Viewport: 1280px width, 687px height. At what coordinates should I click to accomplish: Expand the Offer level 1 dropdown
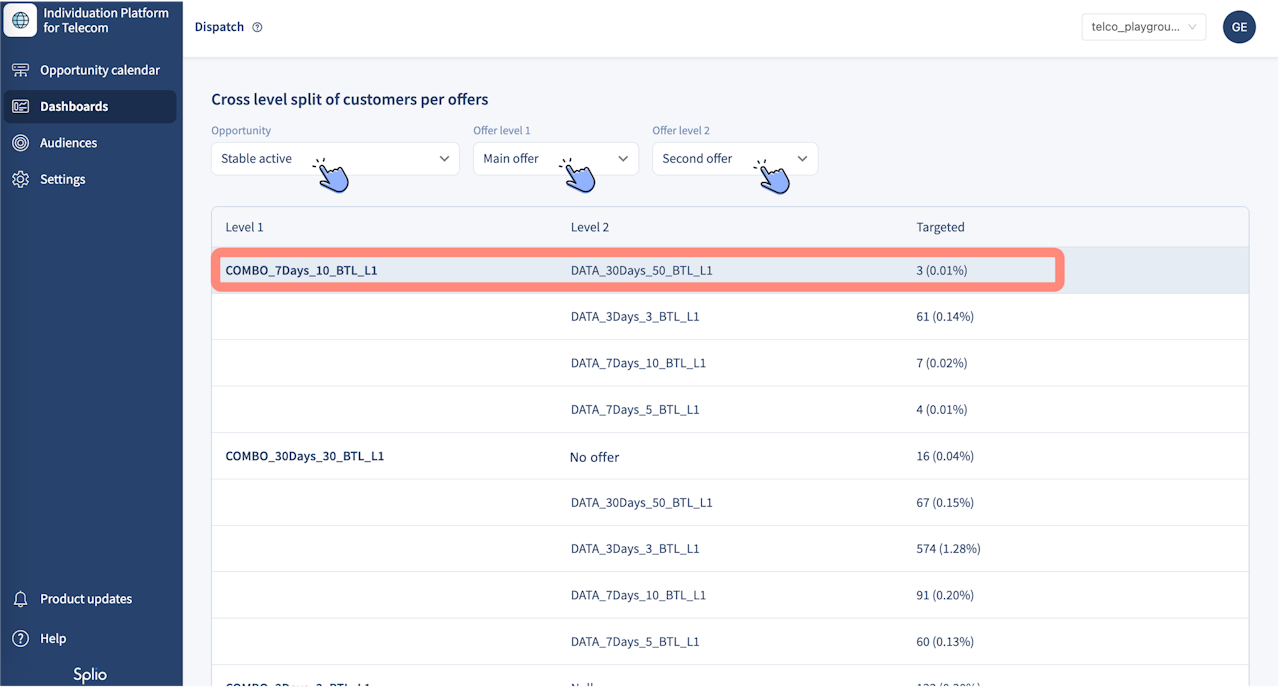555,159
